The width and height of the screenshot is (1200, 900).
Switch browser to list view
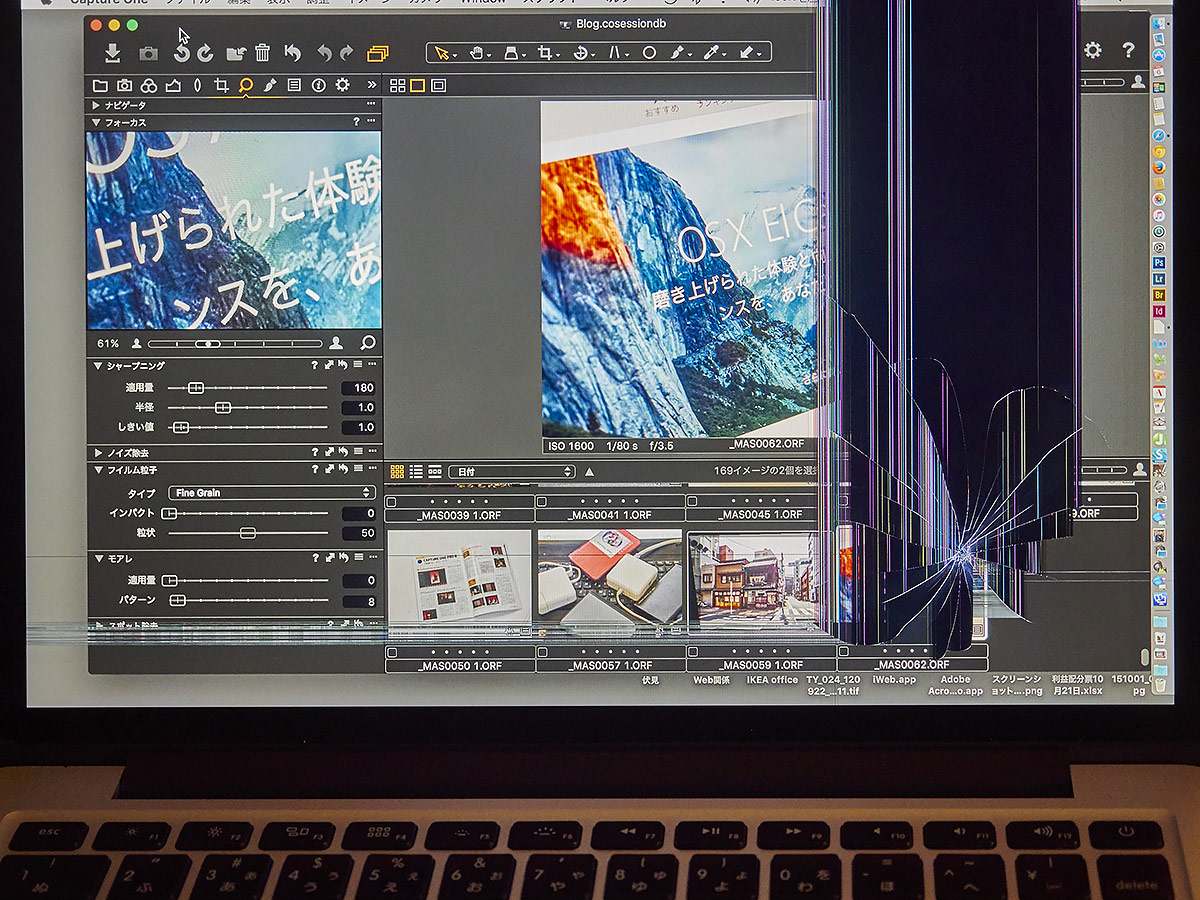point(416,471)
